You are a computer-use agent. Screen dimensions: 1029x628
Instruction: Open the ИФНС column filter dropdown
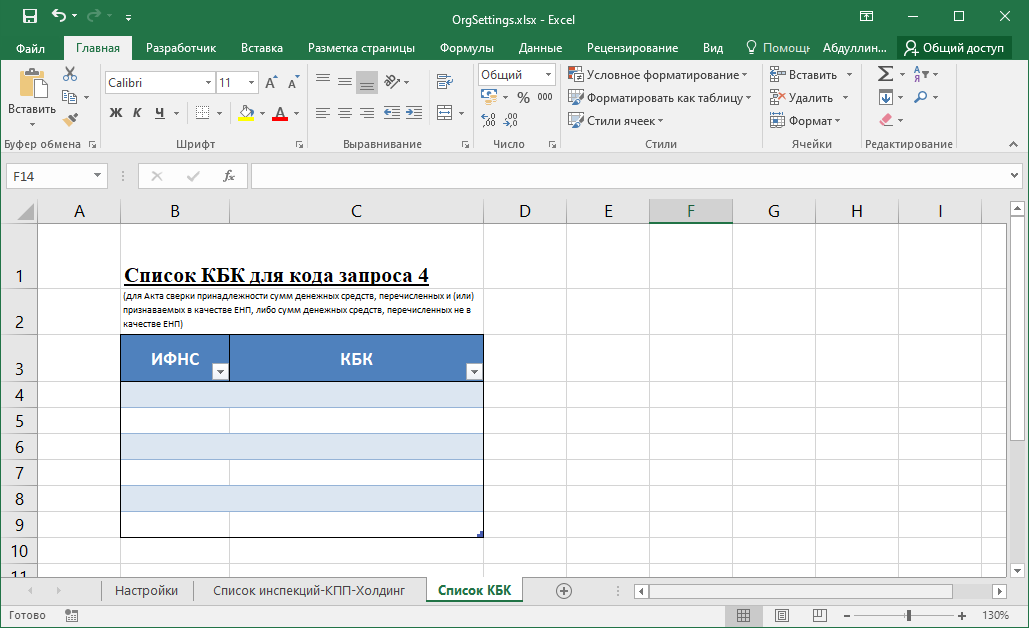(220, 372)
